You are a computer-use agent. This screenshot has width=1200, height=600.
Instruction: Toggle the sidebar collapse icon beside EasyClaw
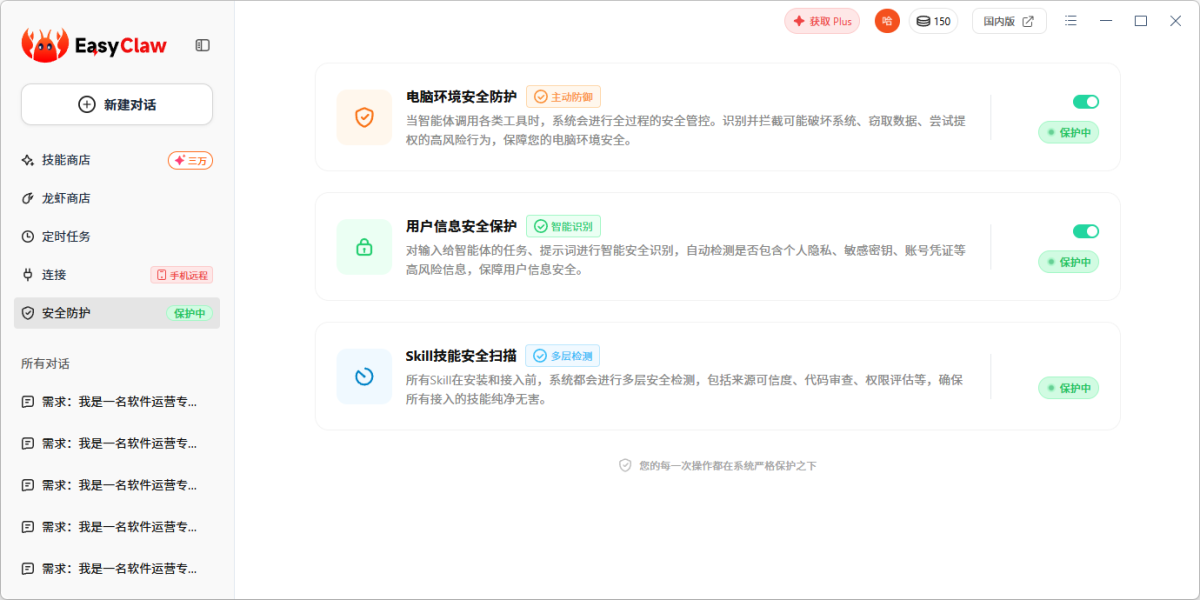(x=203, y=45)
